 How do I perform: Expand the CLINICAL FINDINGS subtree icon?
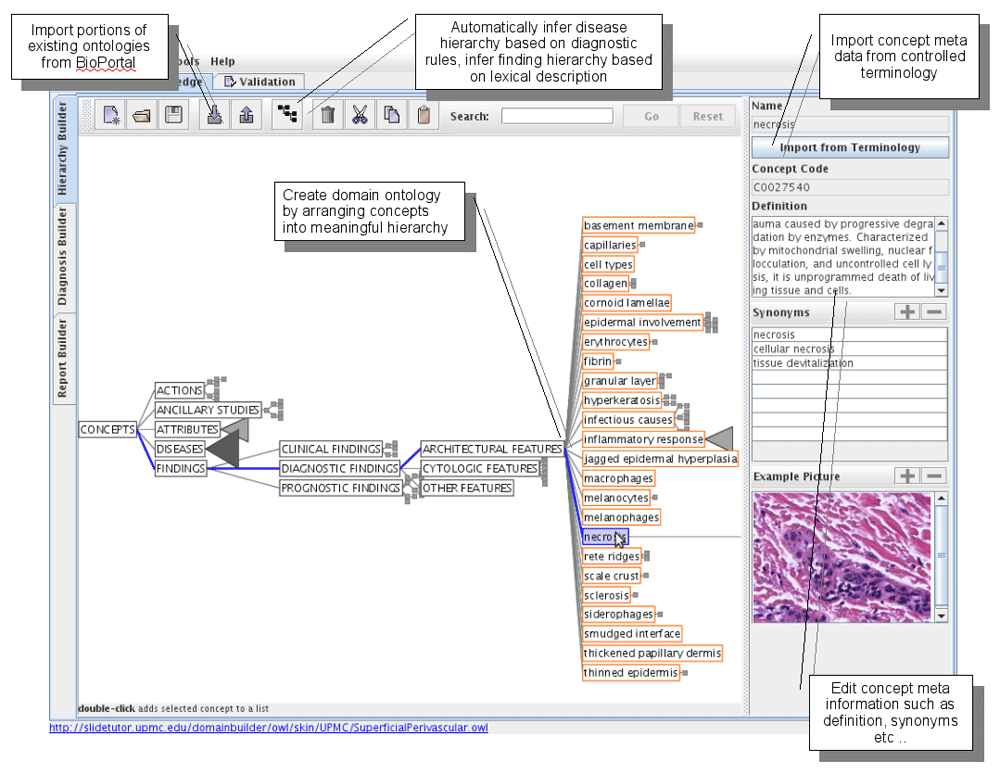pyautogui.click(x=390, y=449)
